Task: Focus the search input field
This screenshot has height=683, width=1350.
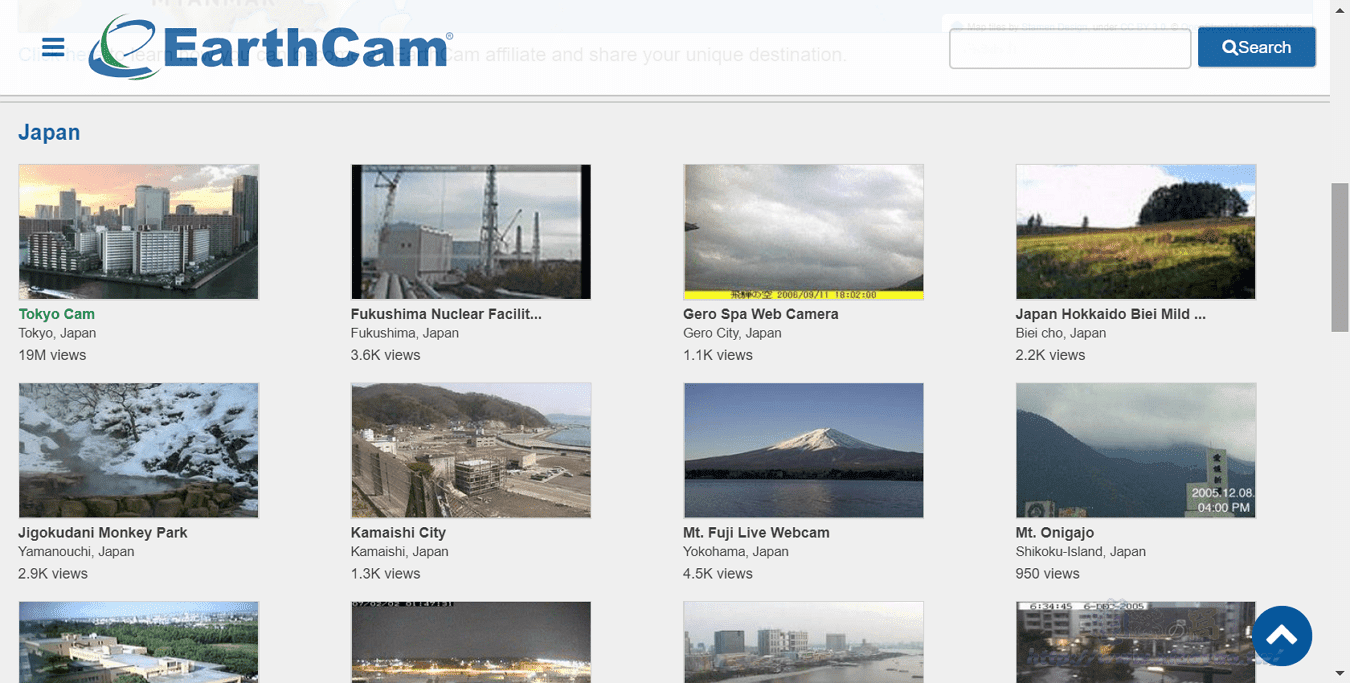Action: (1070, 48)
